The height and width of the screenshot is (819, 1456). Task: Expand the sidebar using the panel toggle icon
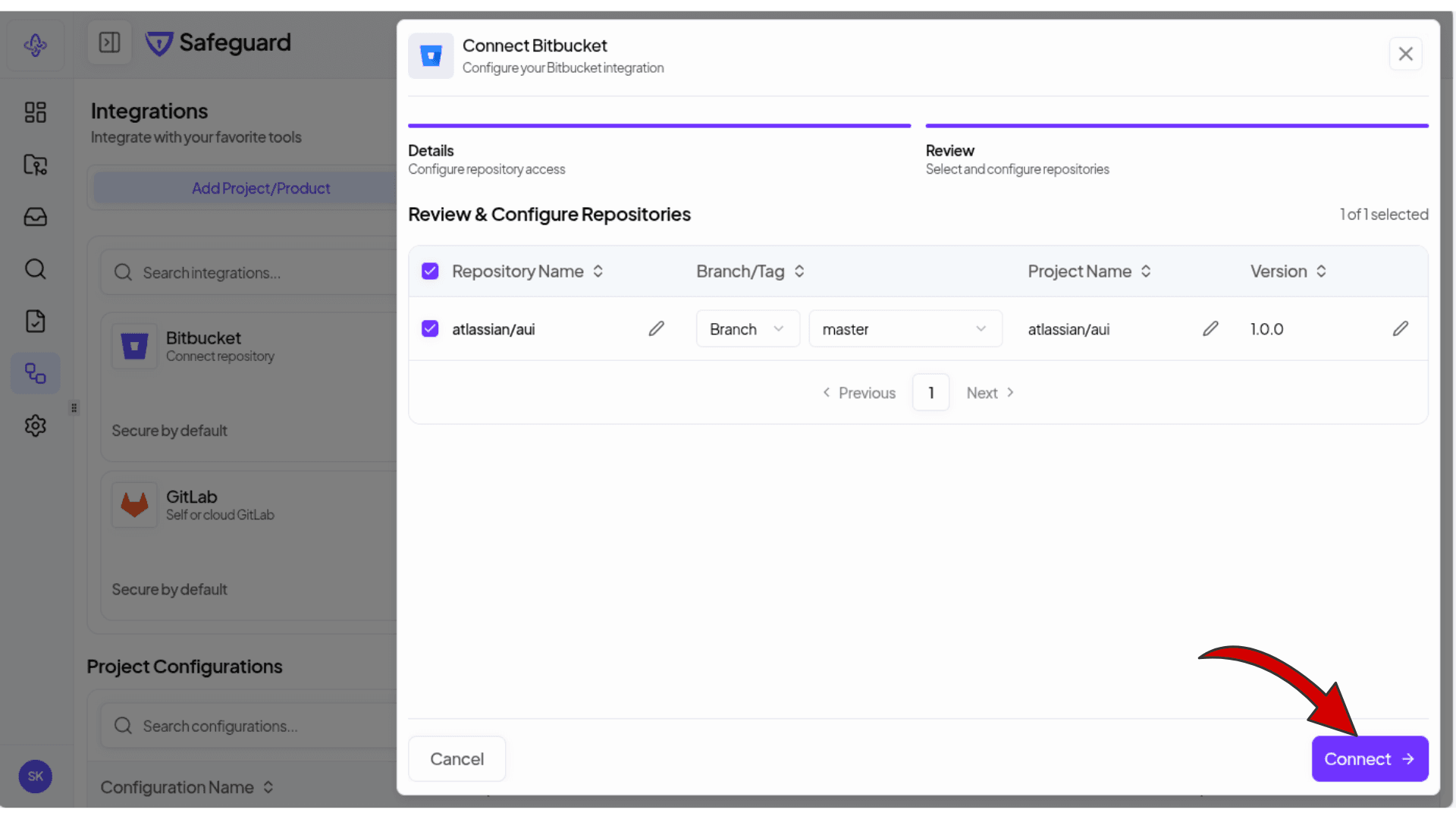click(109, 42)
